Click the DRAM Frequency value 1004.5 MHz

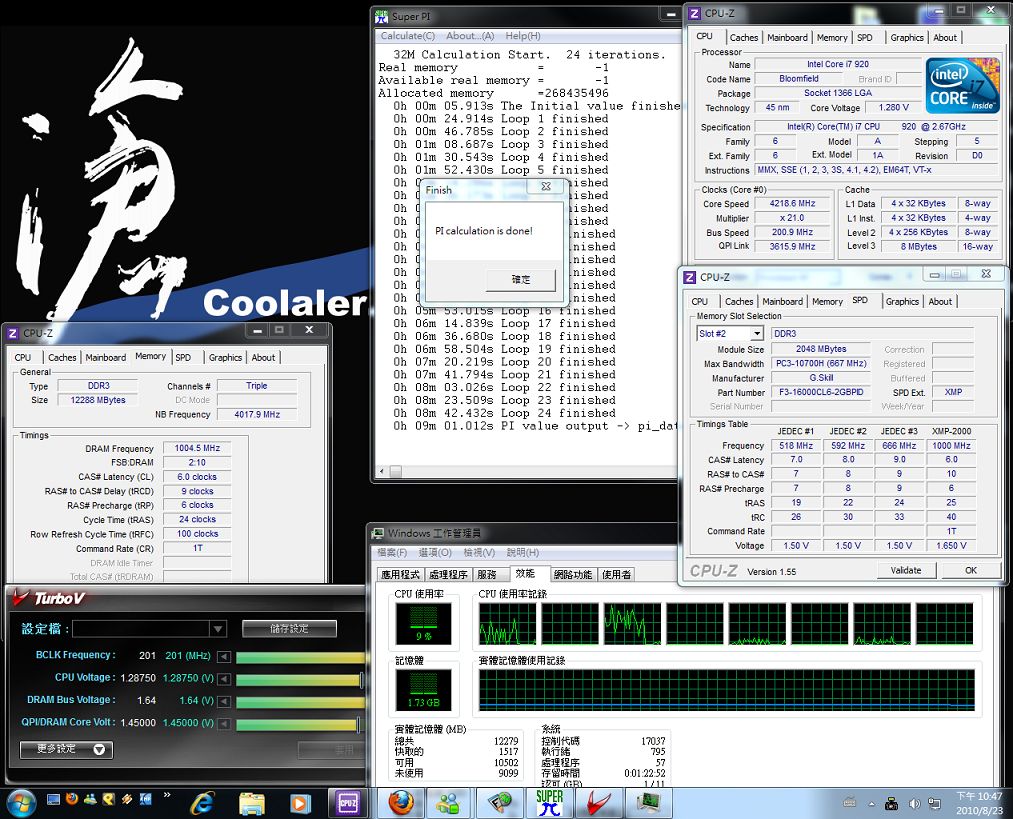[197, 448]
